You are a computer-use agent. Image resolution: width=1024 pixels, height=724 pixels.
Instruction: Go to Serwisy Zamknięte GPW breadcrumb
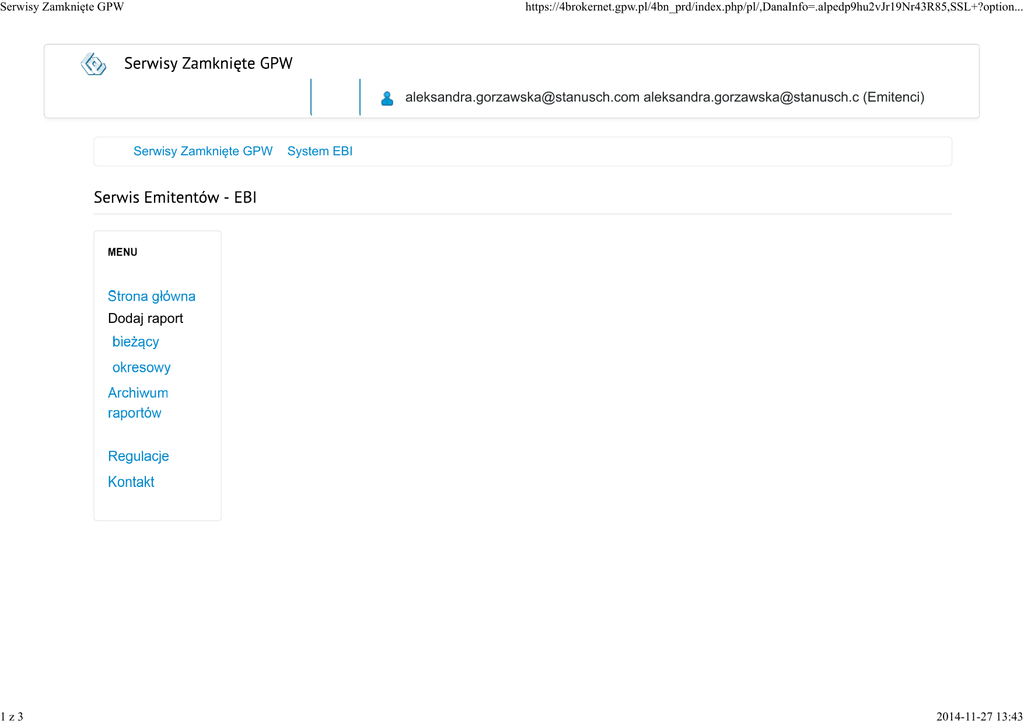tap(203, 152)
